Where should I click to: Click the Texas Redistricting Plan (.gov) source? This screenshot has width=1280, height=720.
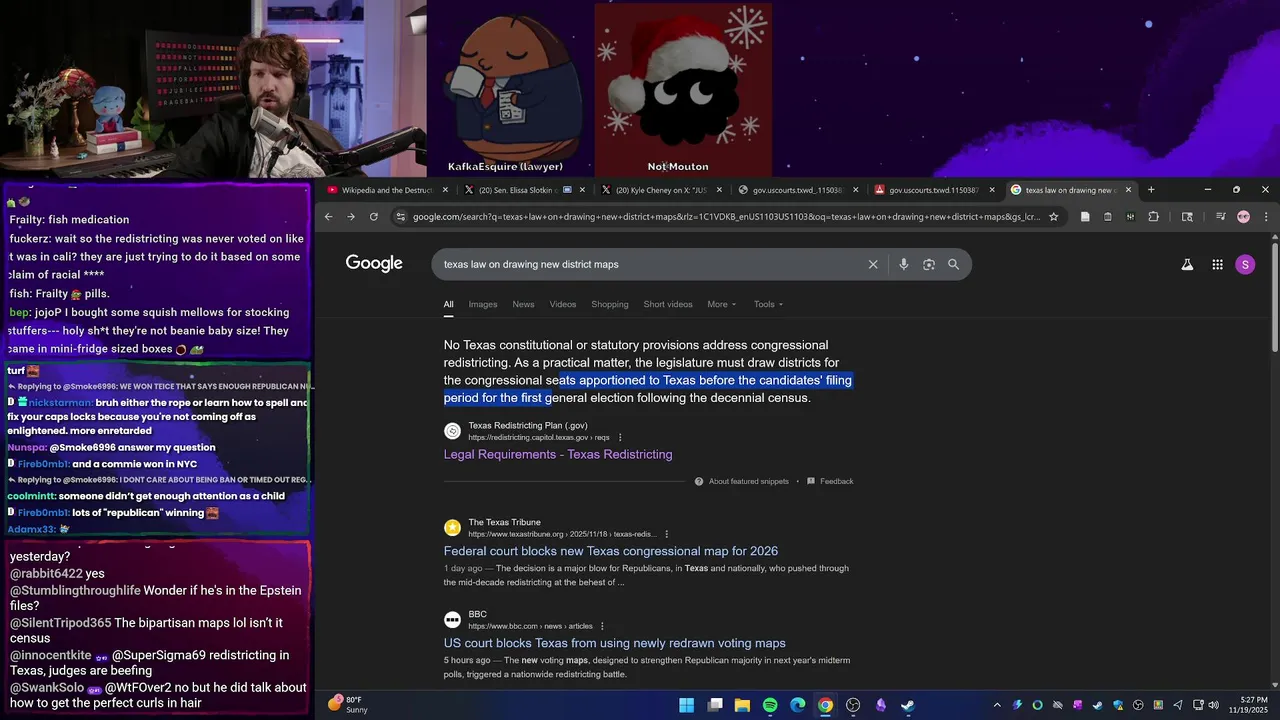point(528,426)
